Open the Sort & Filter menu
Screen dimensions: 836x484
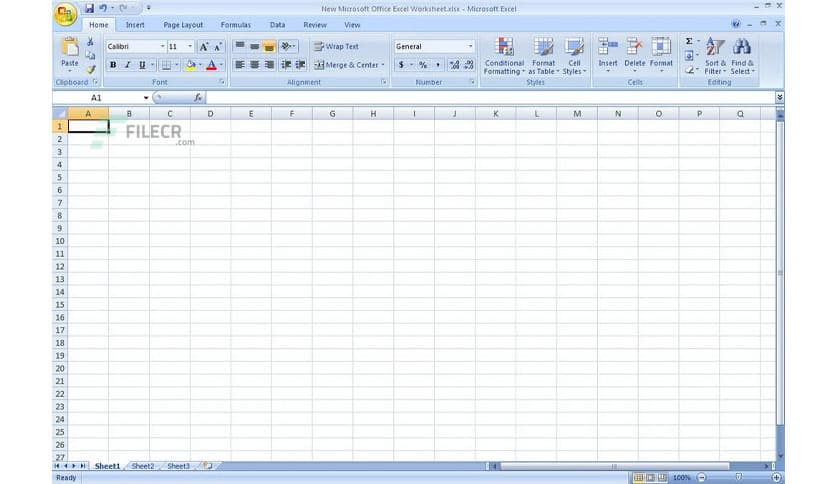coord(715,56)
